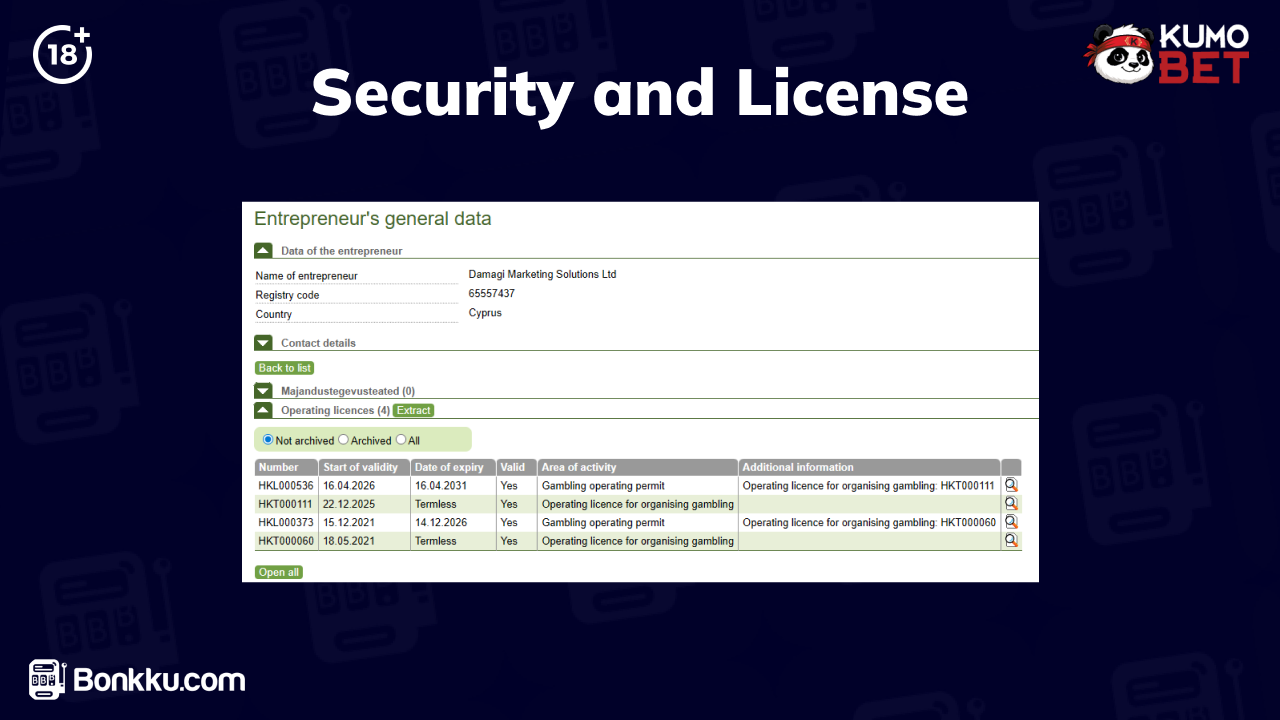Click expiry date 16.04.2031

coord(441,485)
